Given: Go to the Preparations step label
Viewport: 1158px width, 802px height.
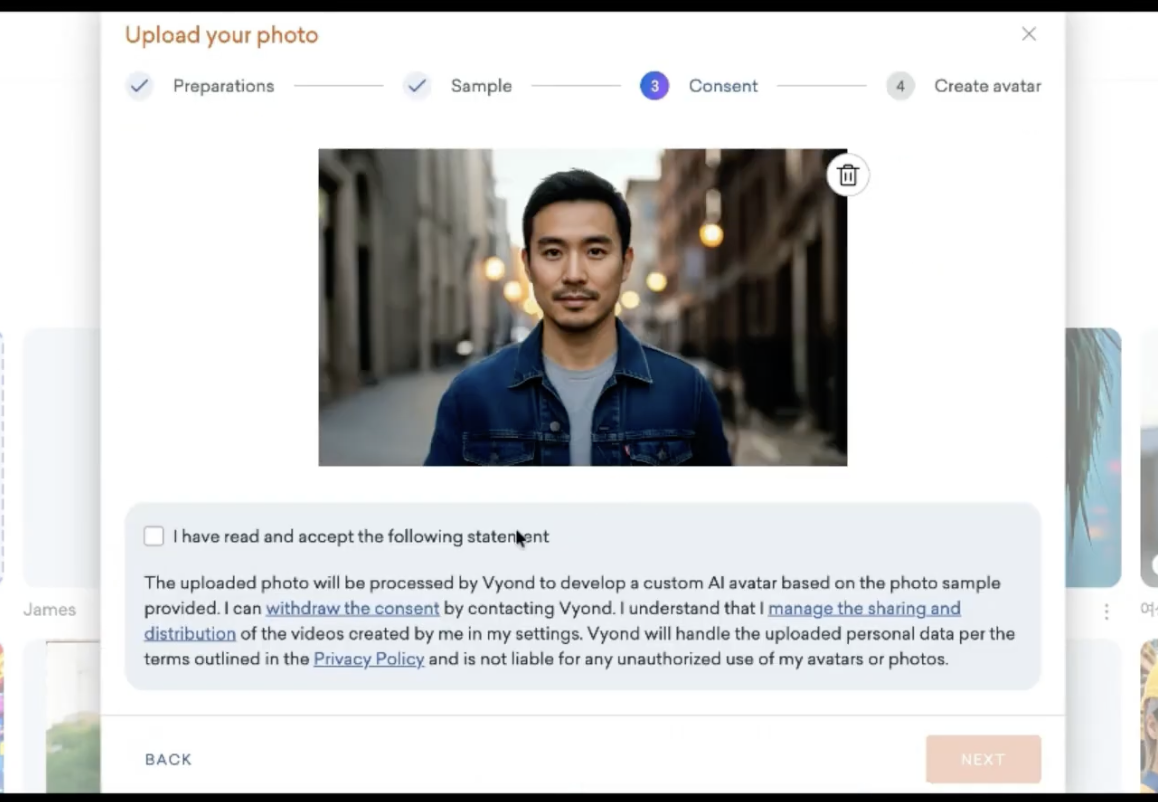Looking at the screenshot, I should [223, 86].
